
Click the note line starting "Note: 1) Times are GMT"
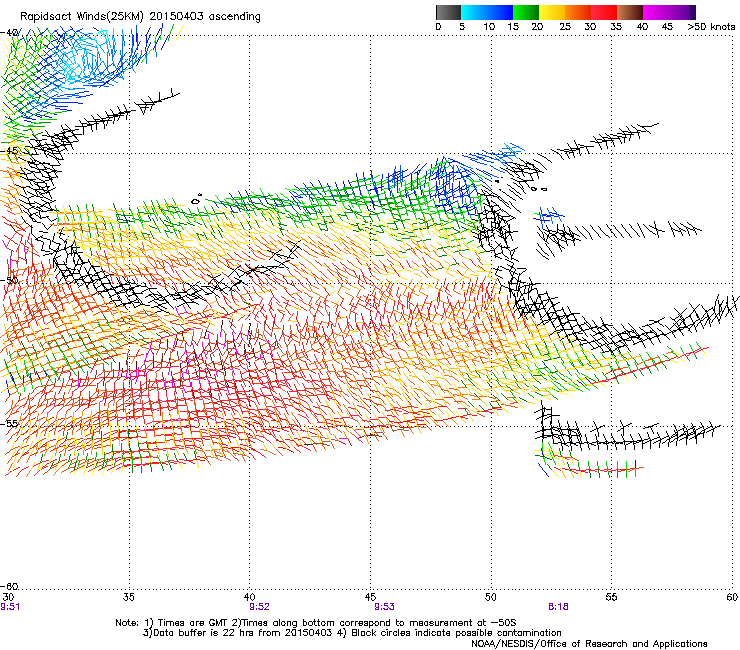[316, 623]
